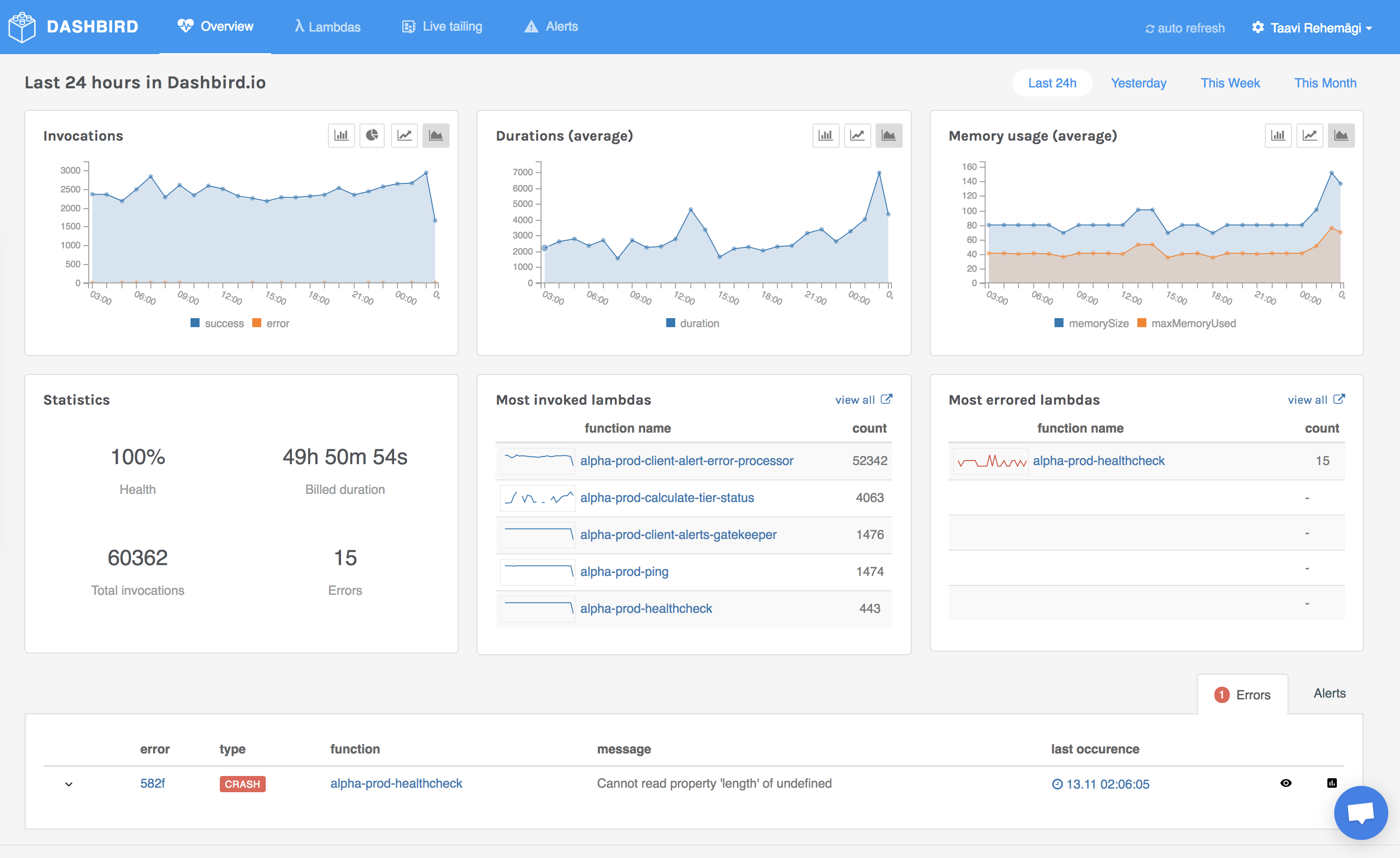
Task: Switch Invocations chart to area chart
Action: click(436, 135)
